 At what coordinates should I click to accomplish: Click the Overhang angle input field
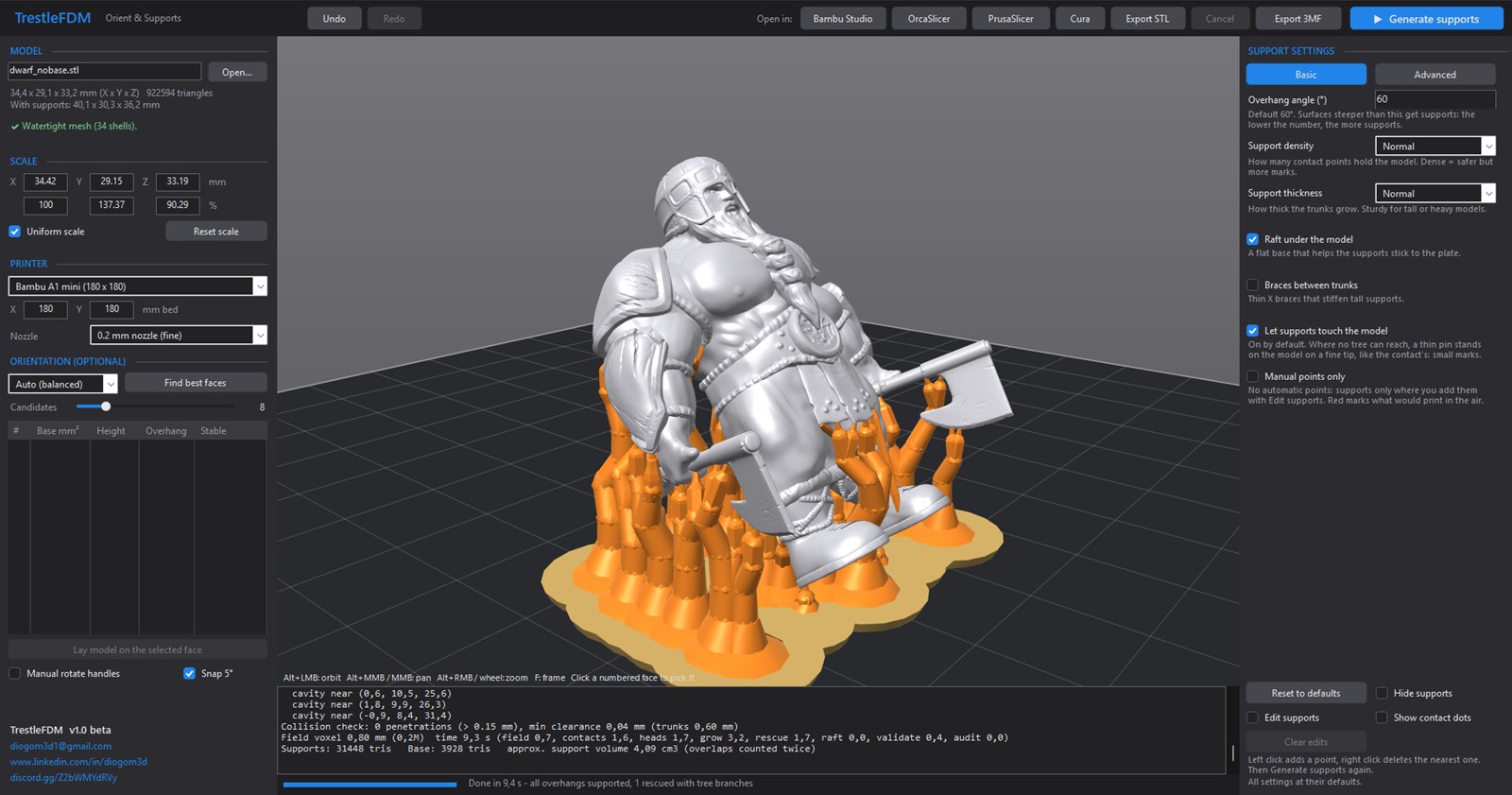(x=1435, y=99)
